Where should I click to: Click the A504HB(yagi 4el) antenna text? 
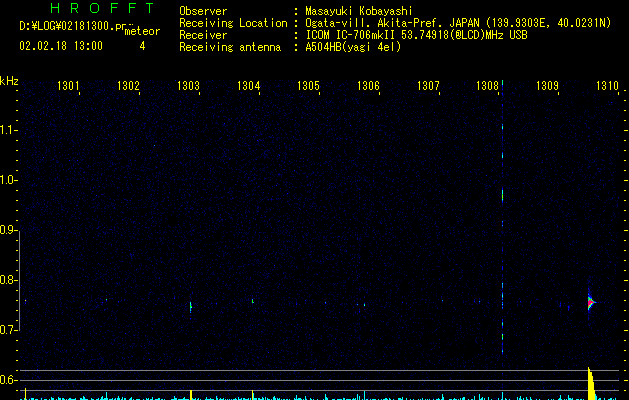(x=353, y=47)
